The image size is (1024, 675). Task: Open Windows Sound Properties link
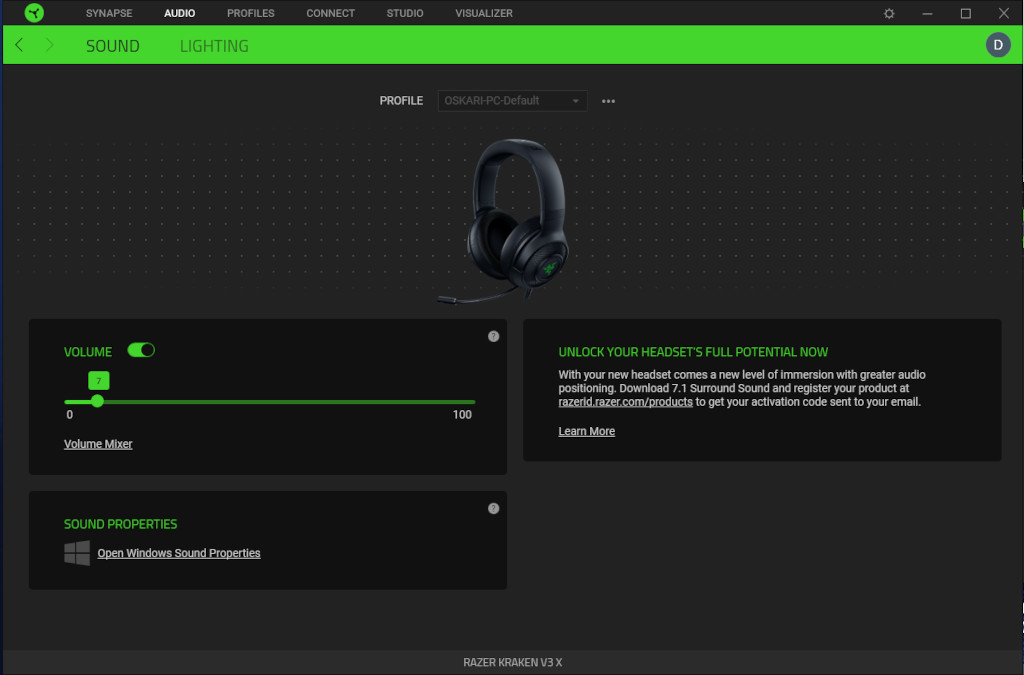point(179,553)
